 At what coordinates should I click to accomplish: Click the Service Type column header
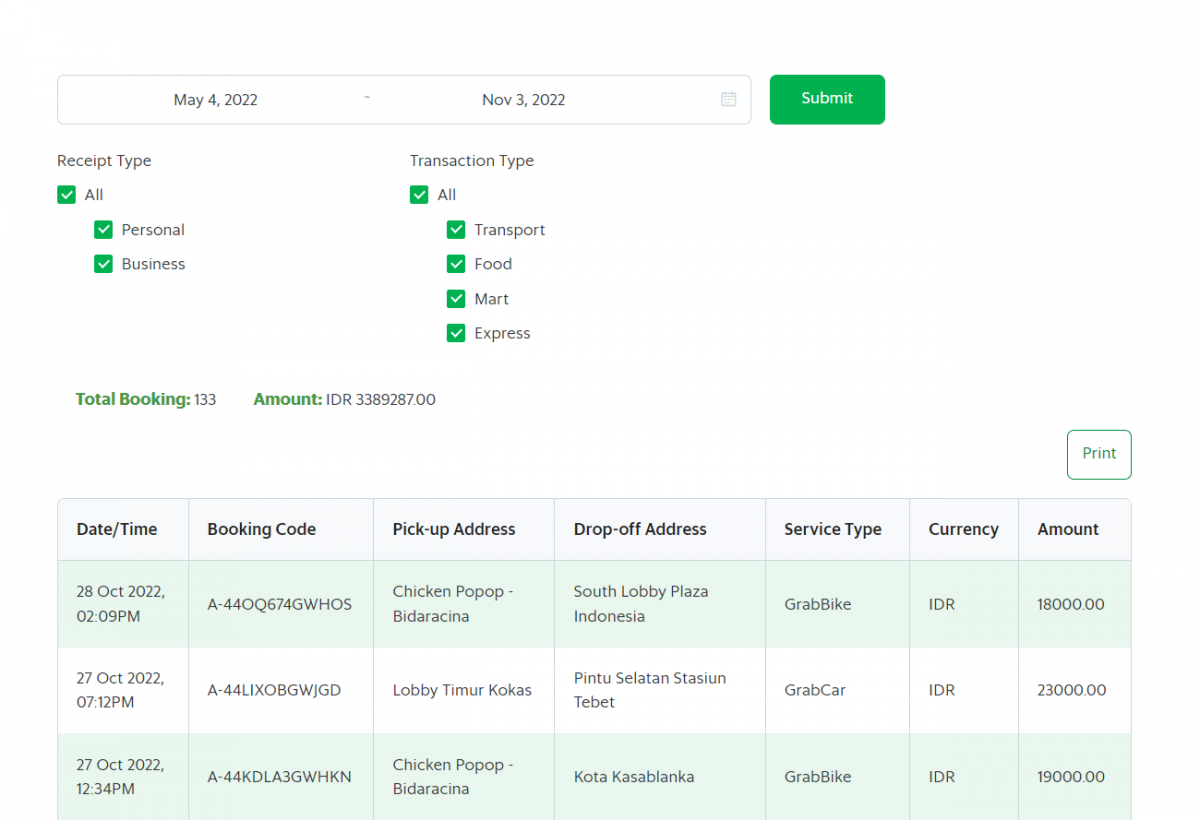(x=832, y=530)
